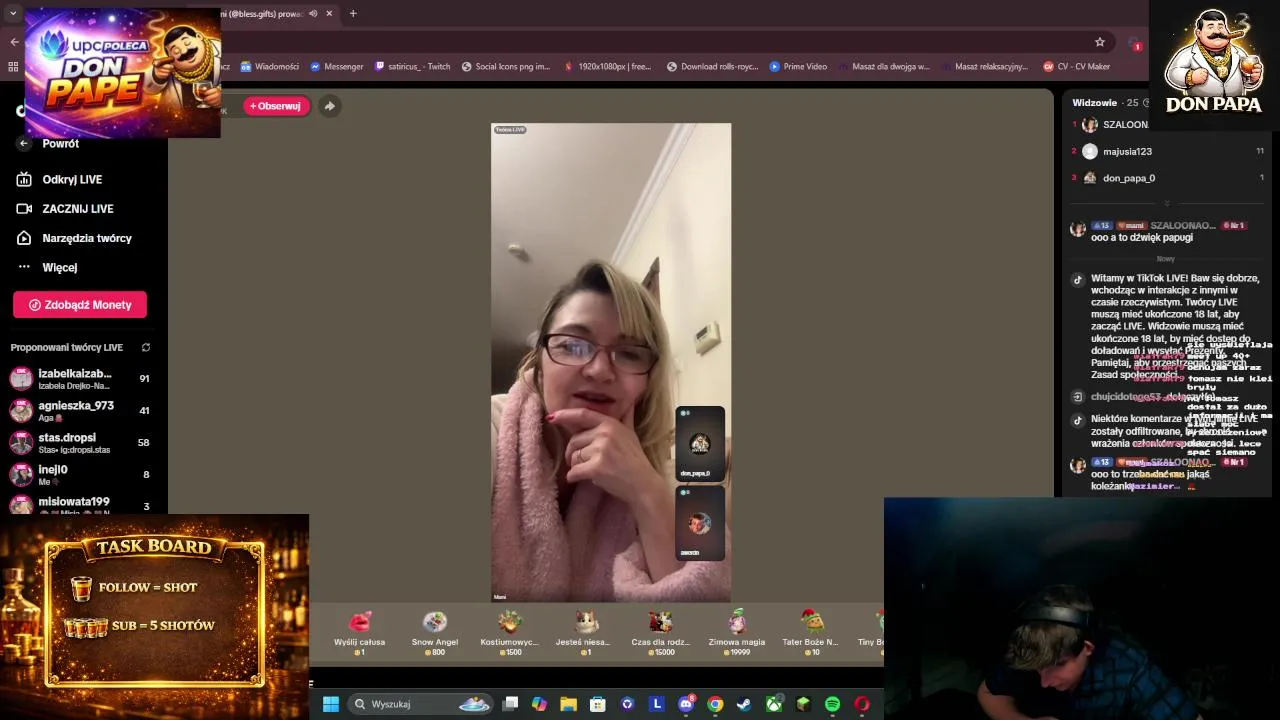Open Opera browser from the taskbar

point(862,704)
